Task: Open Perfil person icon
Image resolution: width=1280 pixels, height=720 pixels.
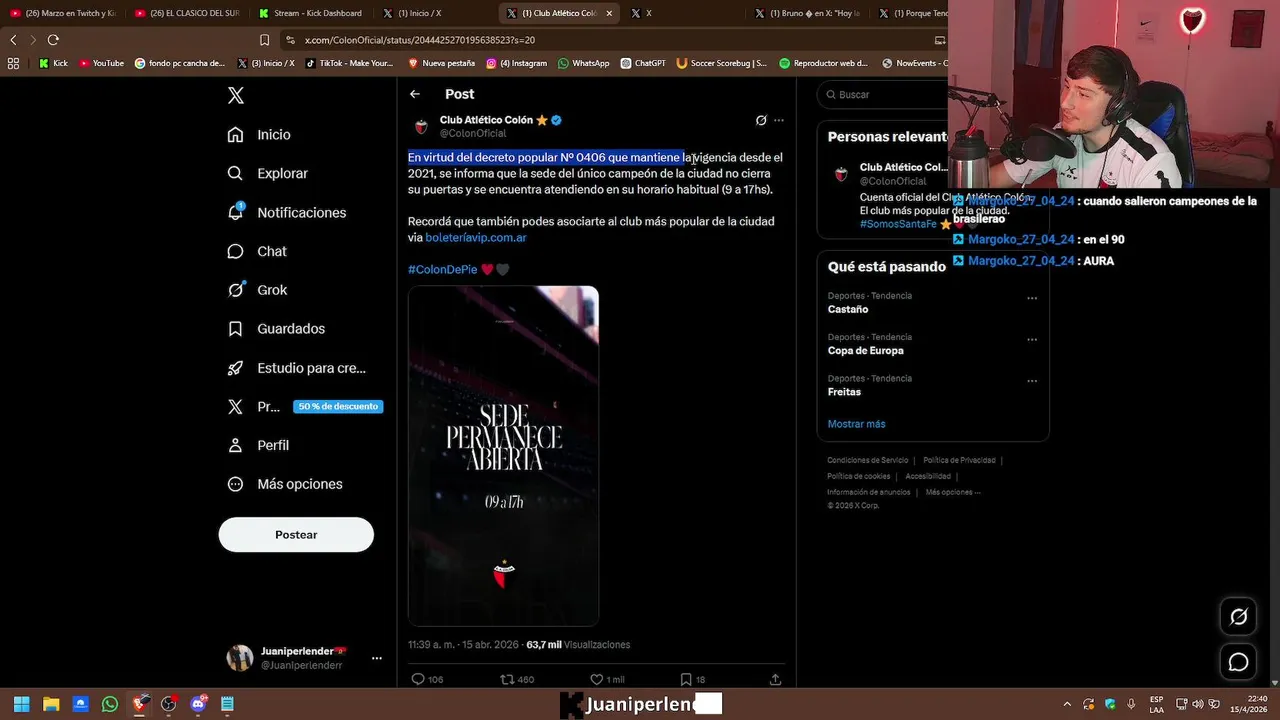Action: [235, 445]
